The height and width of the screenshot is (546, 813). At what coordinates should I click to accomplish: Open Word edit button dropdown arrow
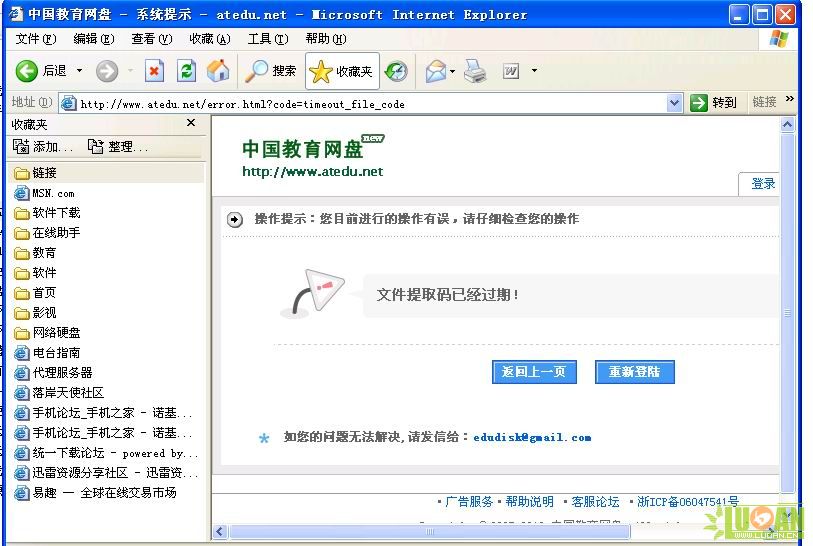534,71
